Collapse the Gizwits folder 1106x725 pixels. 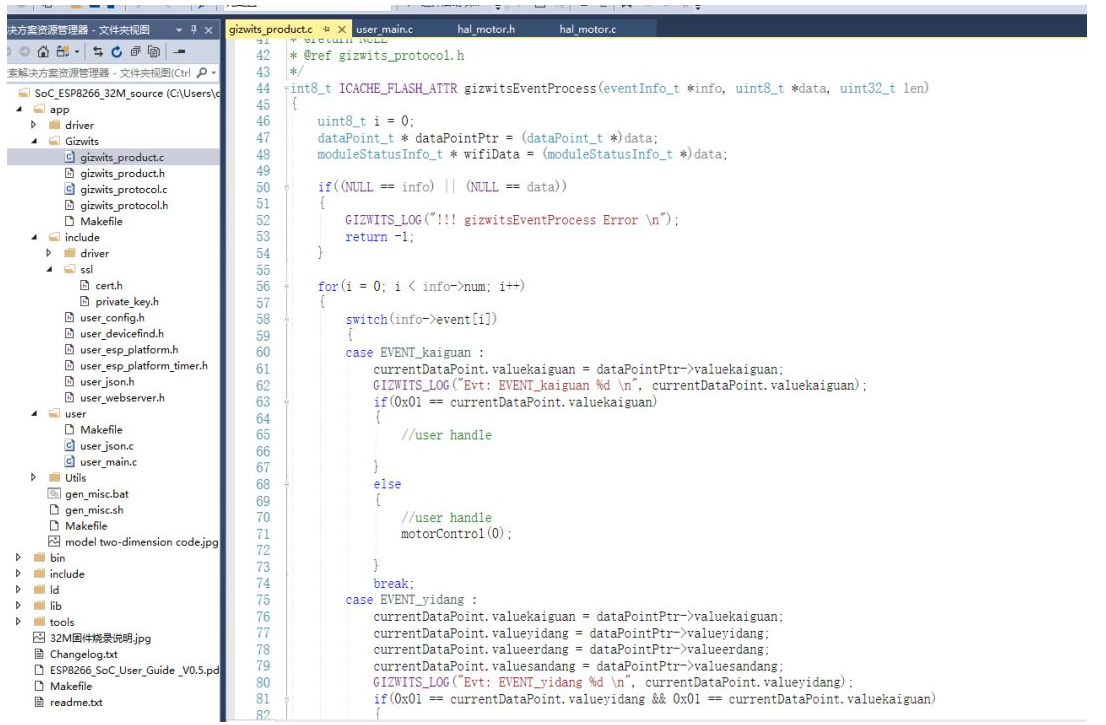pos(34,141)
